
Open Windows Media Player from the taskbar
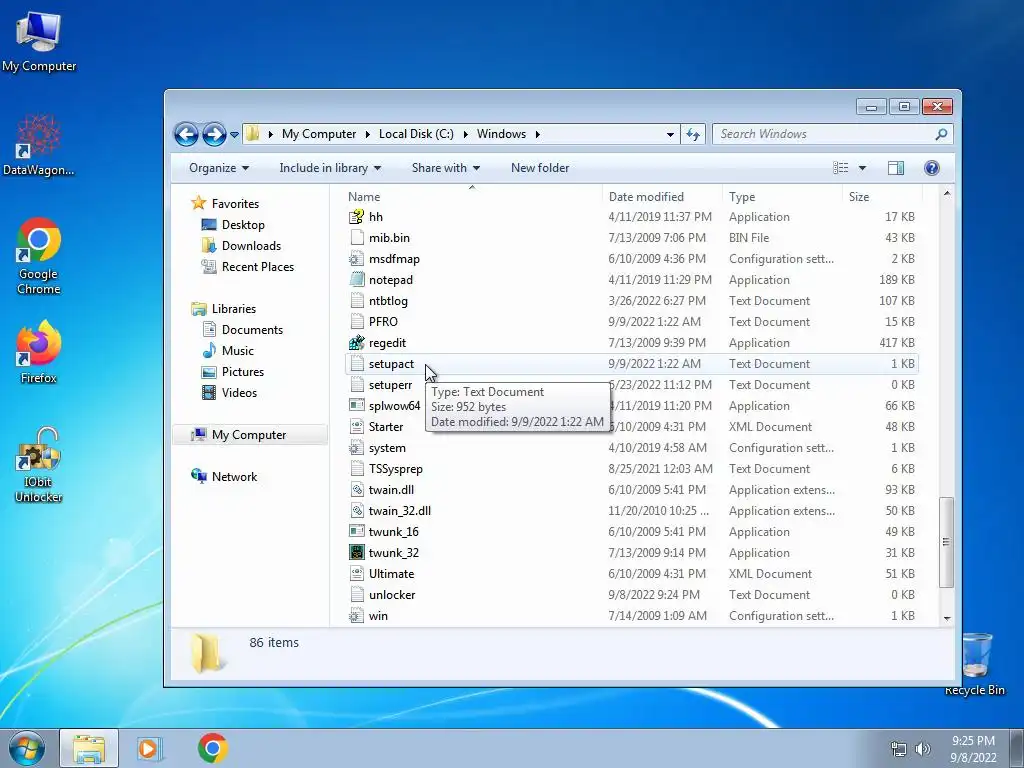[x=149, y=748]
